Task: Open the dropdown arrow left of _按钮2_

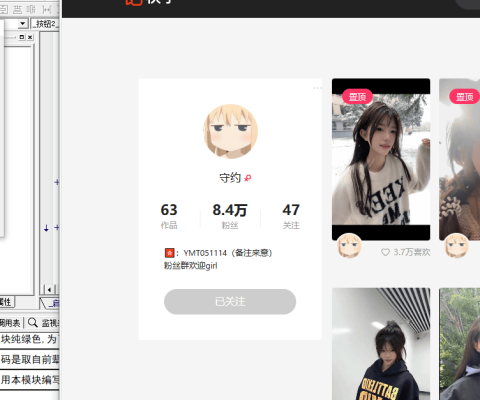Action: 23,24
